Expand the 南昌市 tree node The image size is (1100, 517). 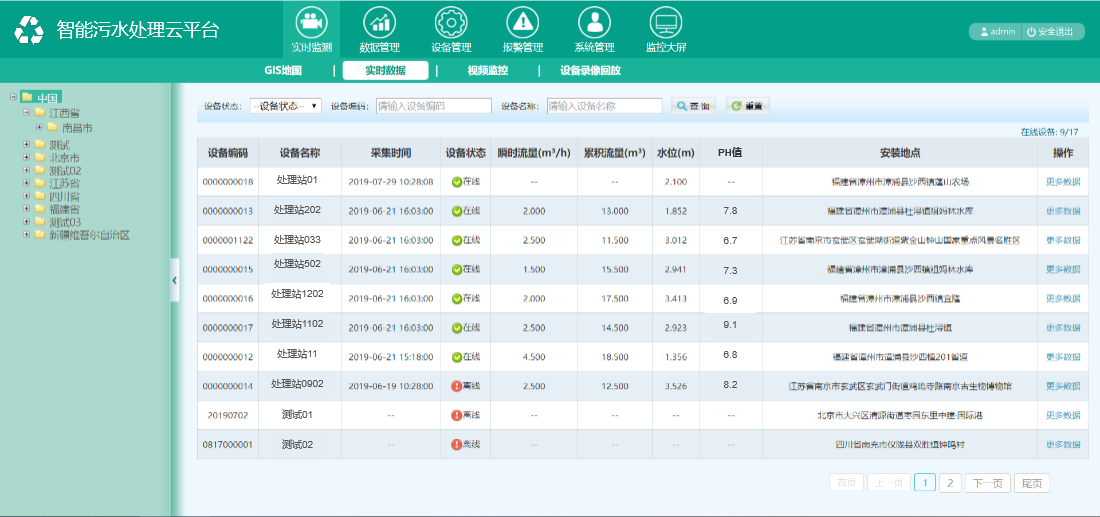39,127
